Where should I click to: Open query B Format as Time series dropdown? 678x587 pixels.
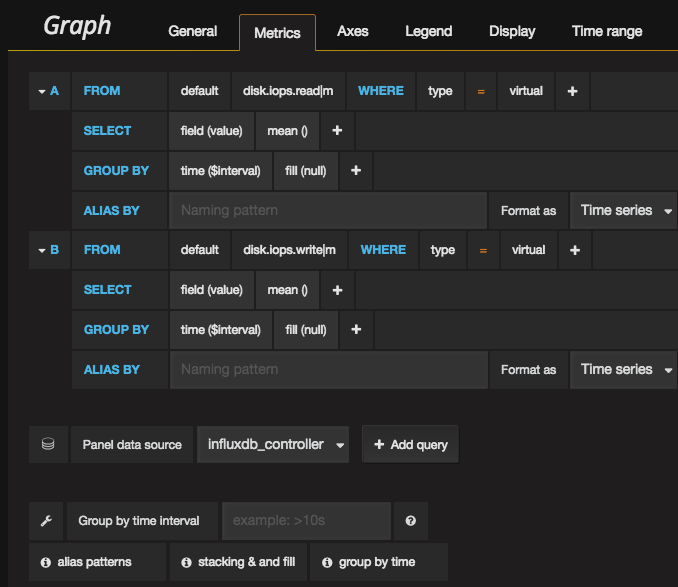click(624, 370)
